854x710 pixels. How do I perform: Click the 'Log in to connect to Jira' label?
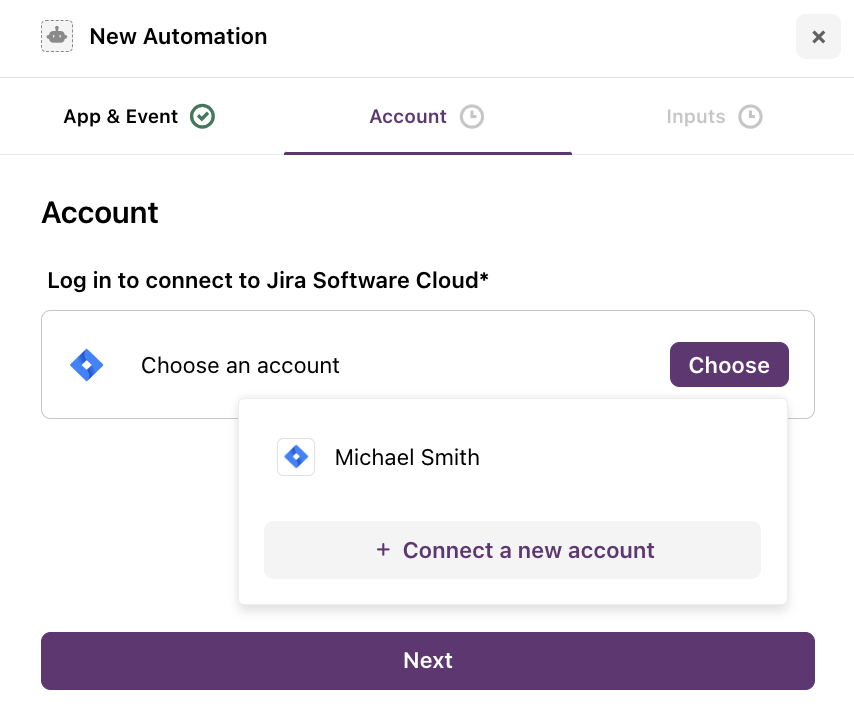267,280
